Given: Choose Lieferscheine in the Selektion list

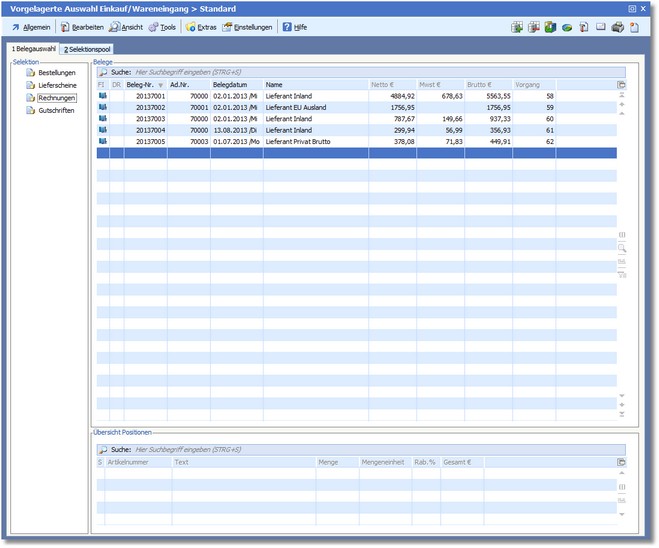Looking at the screenshot, I should 57,86.
